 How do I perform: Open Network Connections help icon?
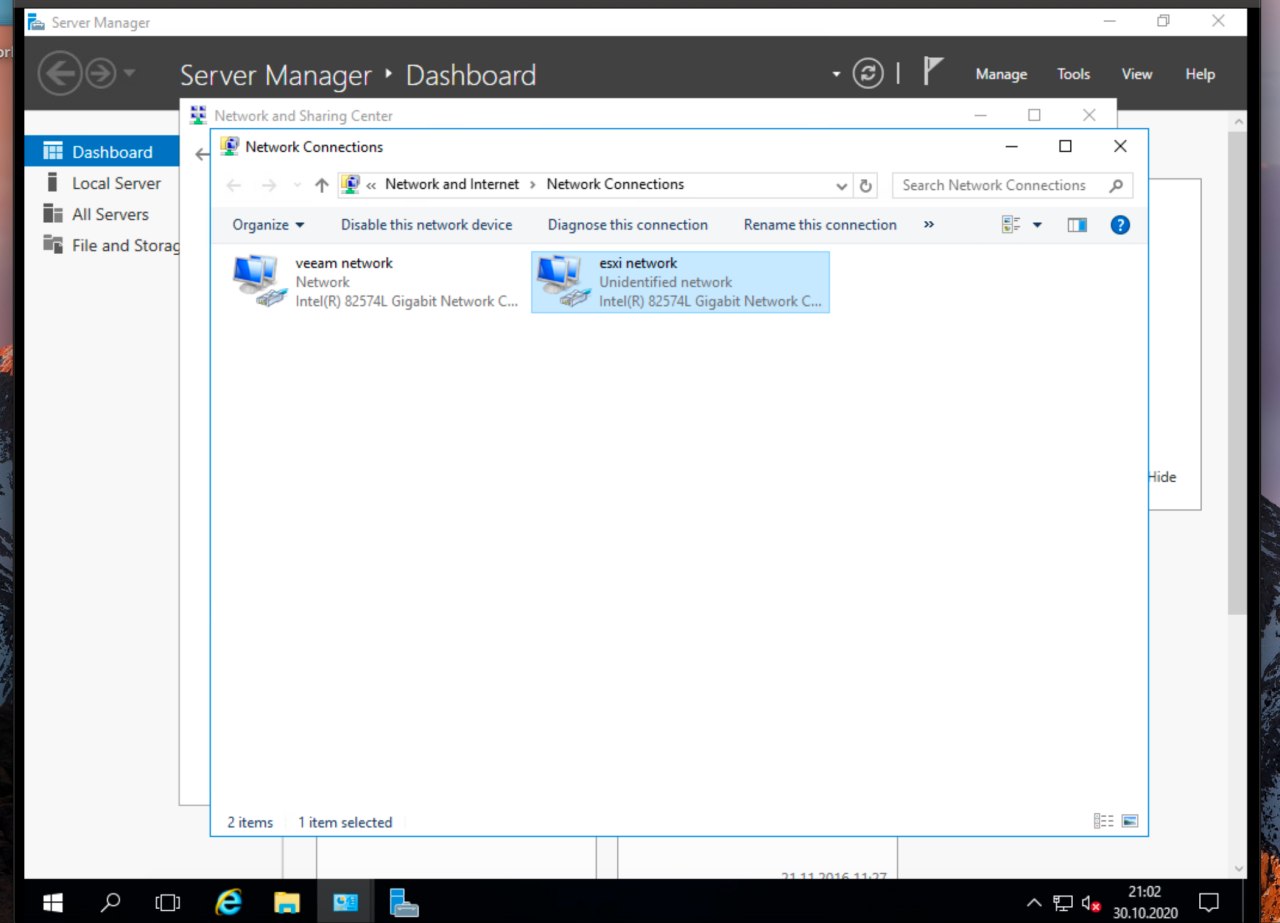tap(1120, 225)
